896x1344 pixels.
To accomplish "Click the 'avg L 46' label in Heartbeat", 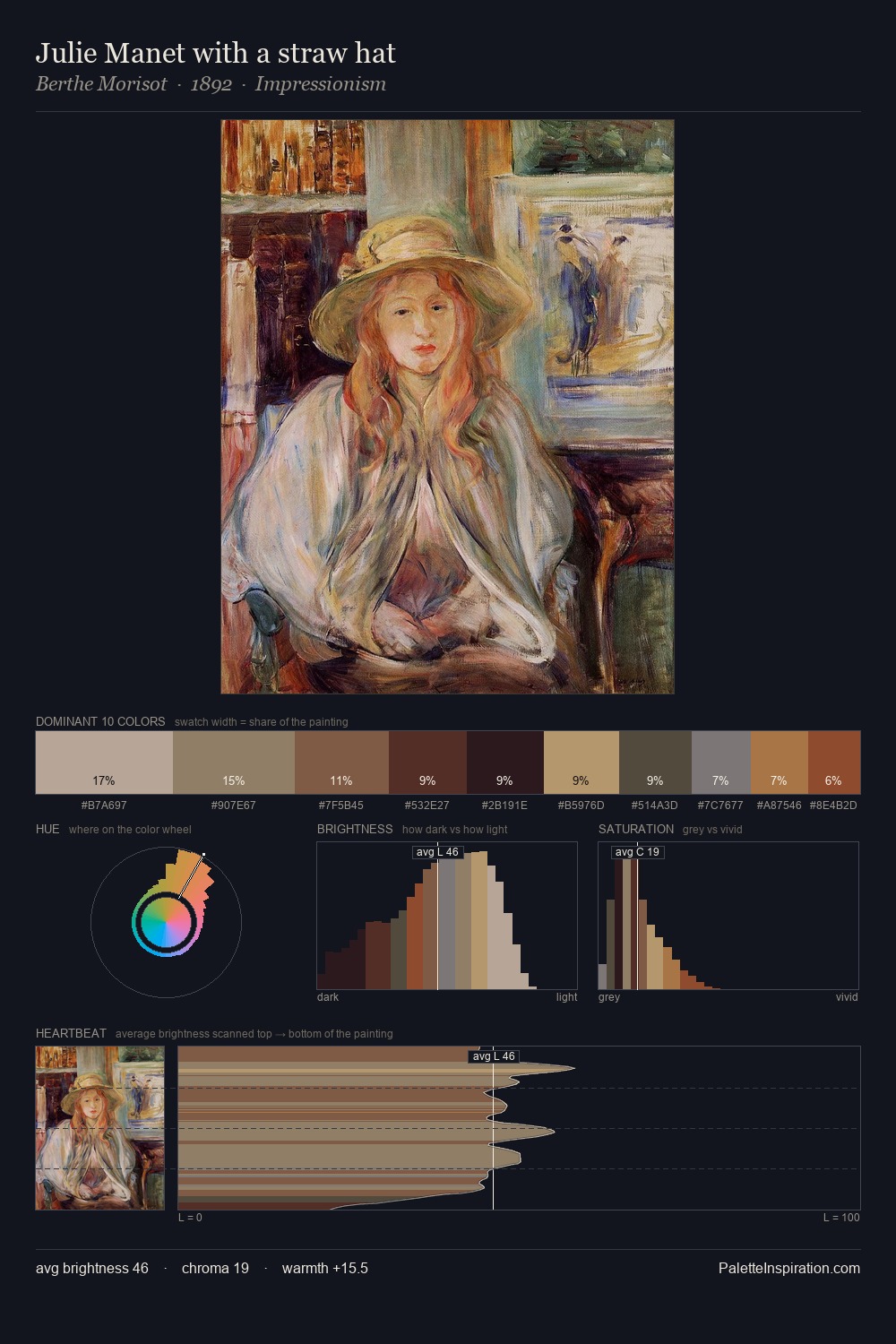I will coord(494,1056).
